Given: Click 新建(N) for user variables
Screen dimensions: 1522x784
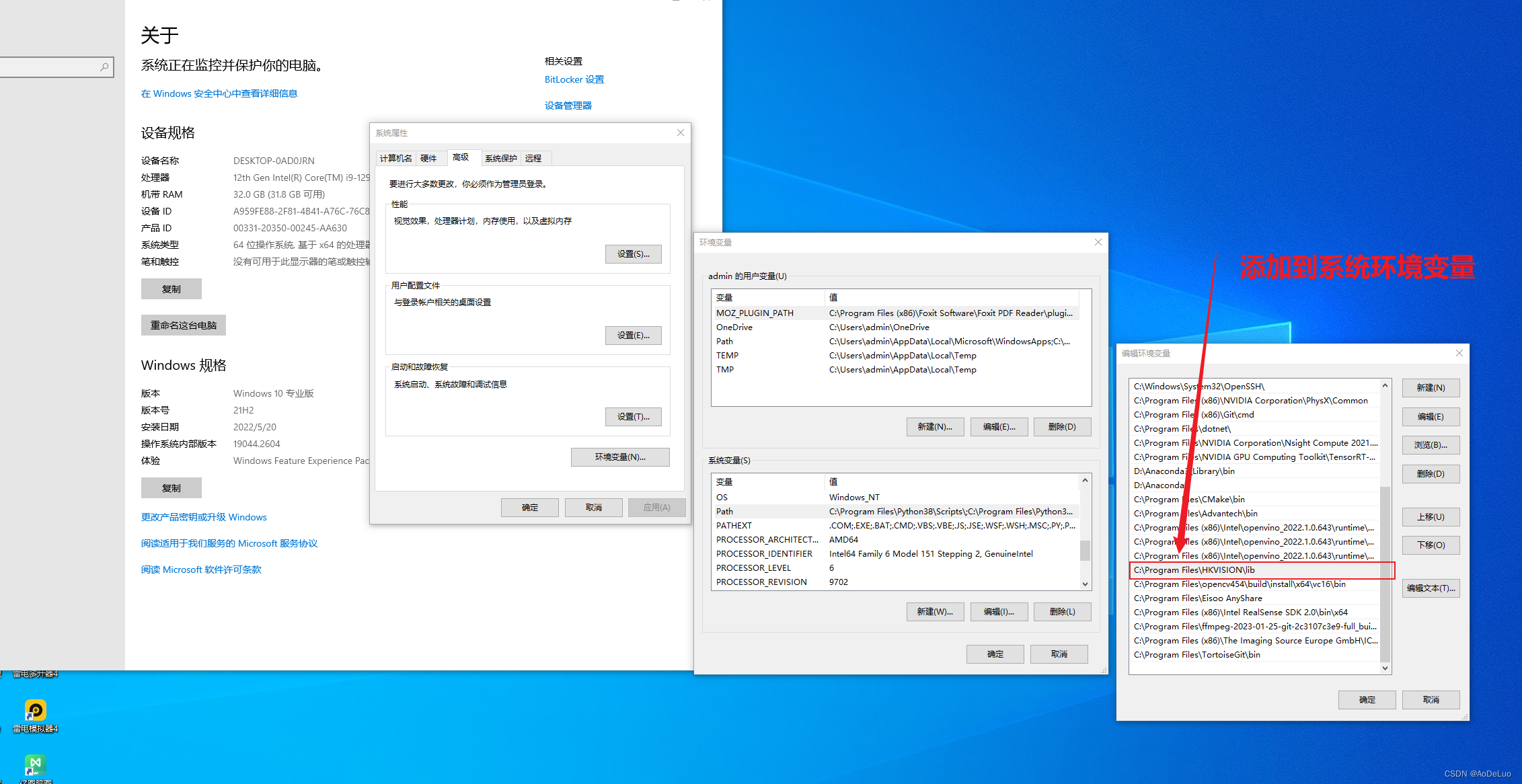Looking at the screenshot, I should (x=935, y=427).
